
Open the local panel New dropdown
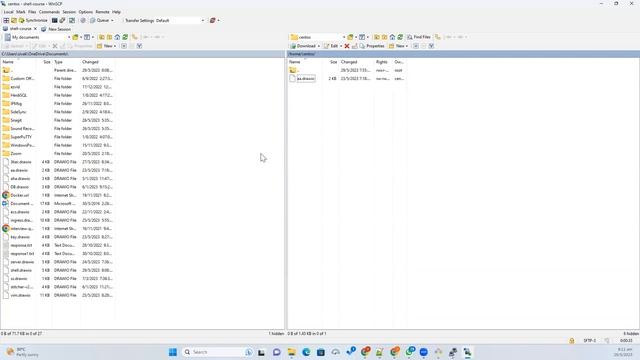click(107, 46)
